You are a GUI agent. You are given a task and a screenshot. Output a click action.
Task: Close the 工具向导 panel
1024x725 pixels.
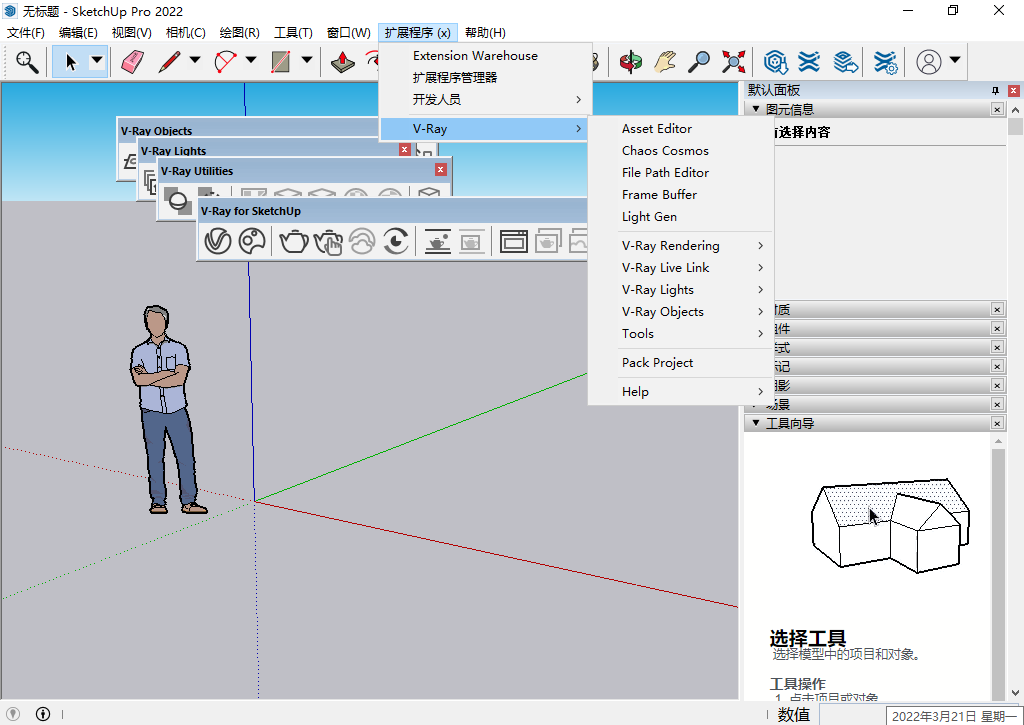(x=997, y=423)
